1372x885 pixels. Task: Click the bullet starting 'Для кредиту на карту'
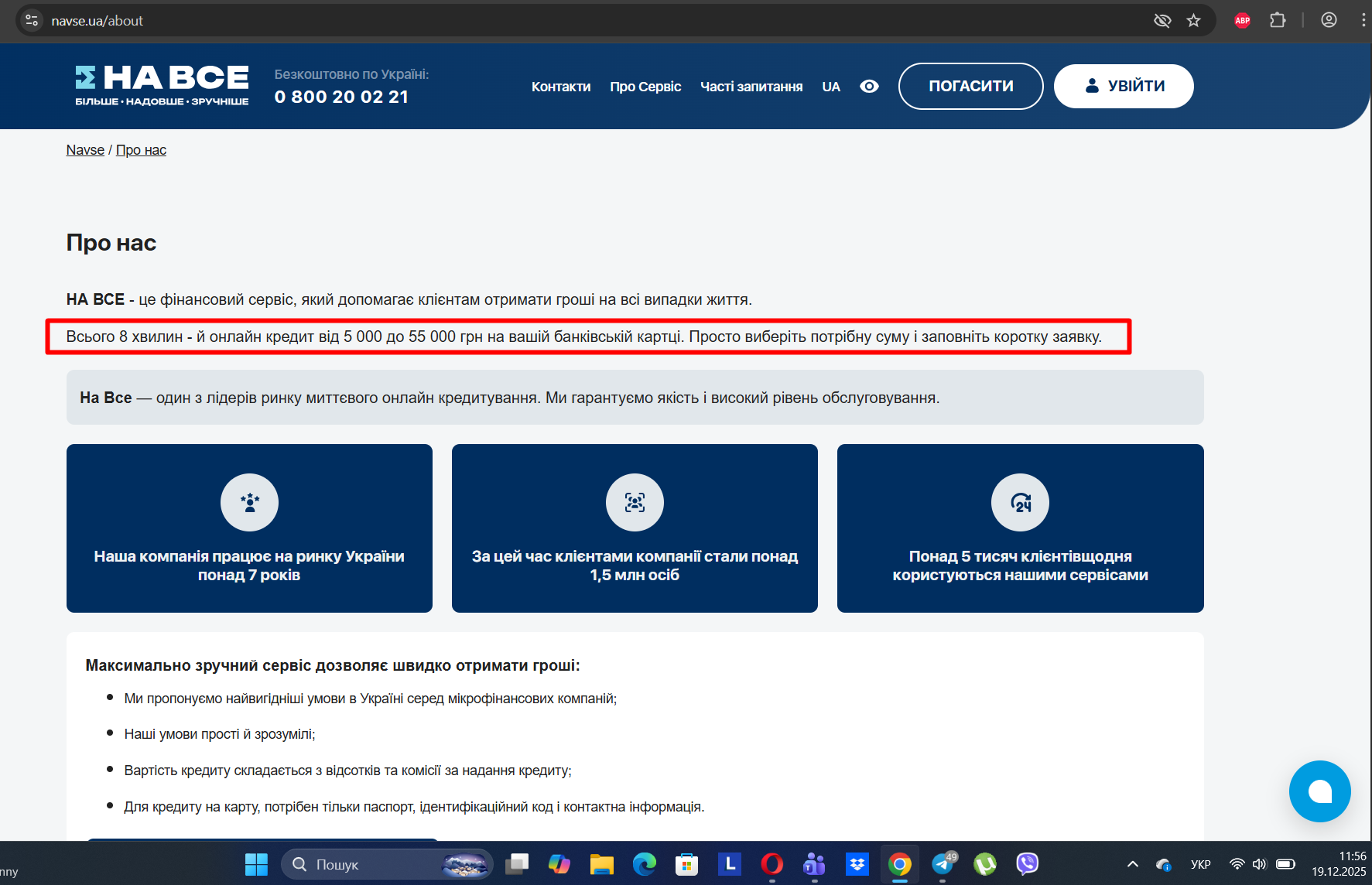click(x=414, y=807)
